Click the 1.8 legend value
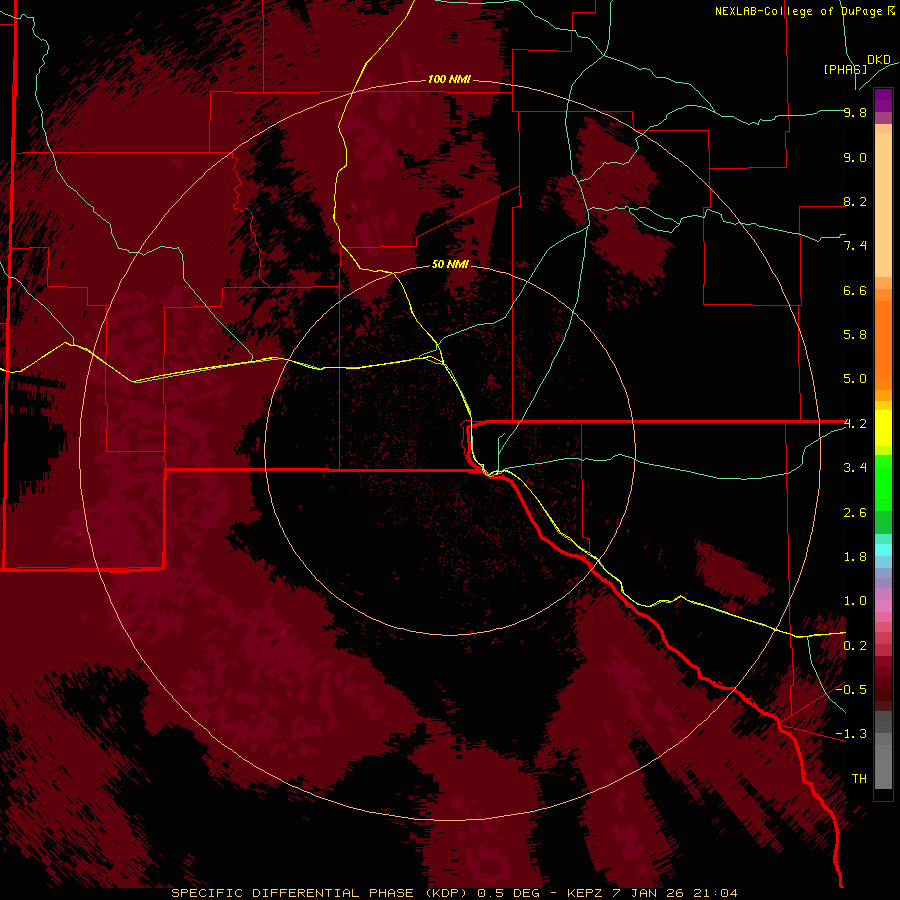This screenshot has height=900, width=900. pos(855,557)
